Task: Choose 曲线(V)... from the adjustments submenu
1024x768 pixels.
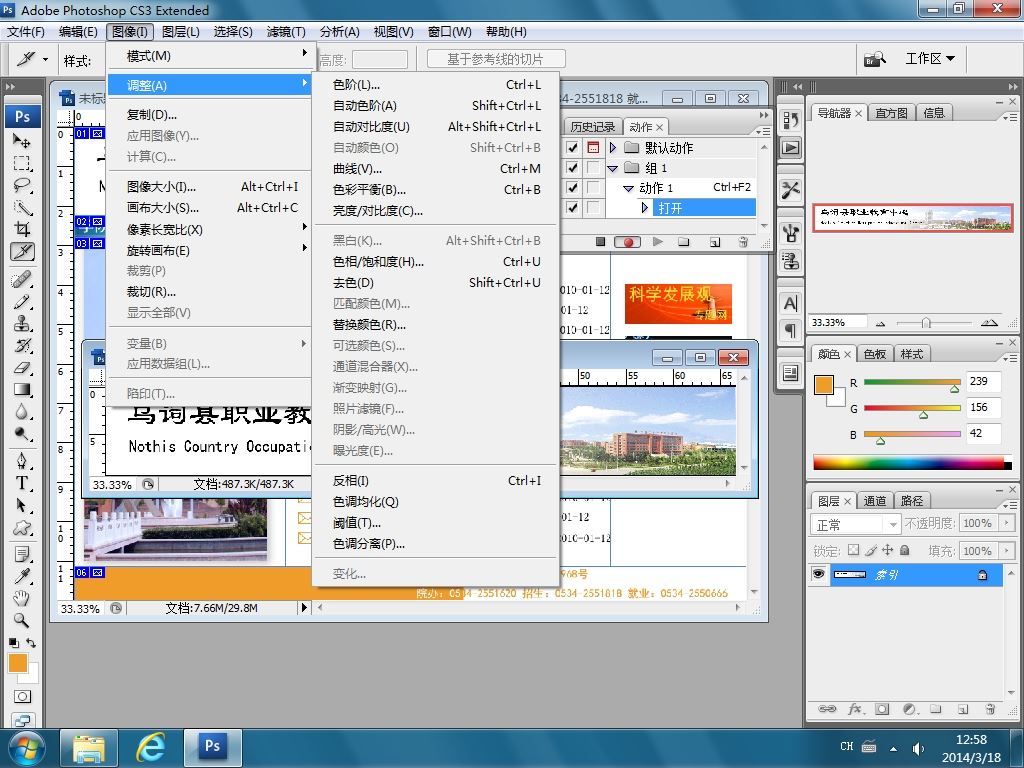Action: (436, 168)
